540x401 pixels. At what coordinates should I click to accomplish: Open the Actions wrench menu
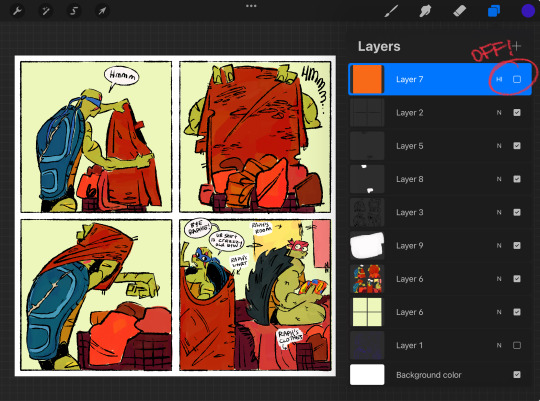[17, 11]
